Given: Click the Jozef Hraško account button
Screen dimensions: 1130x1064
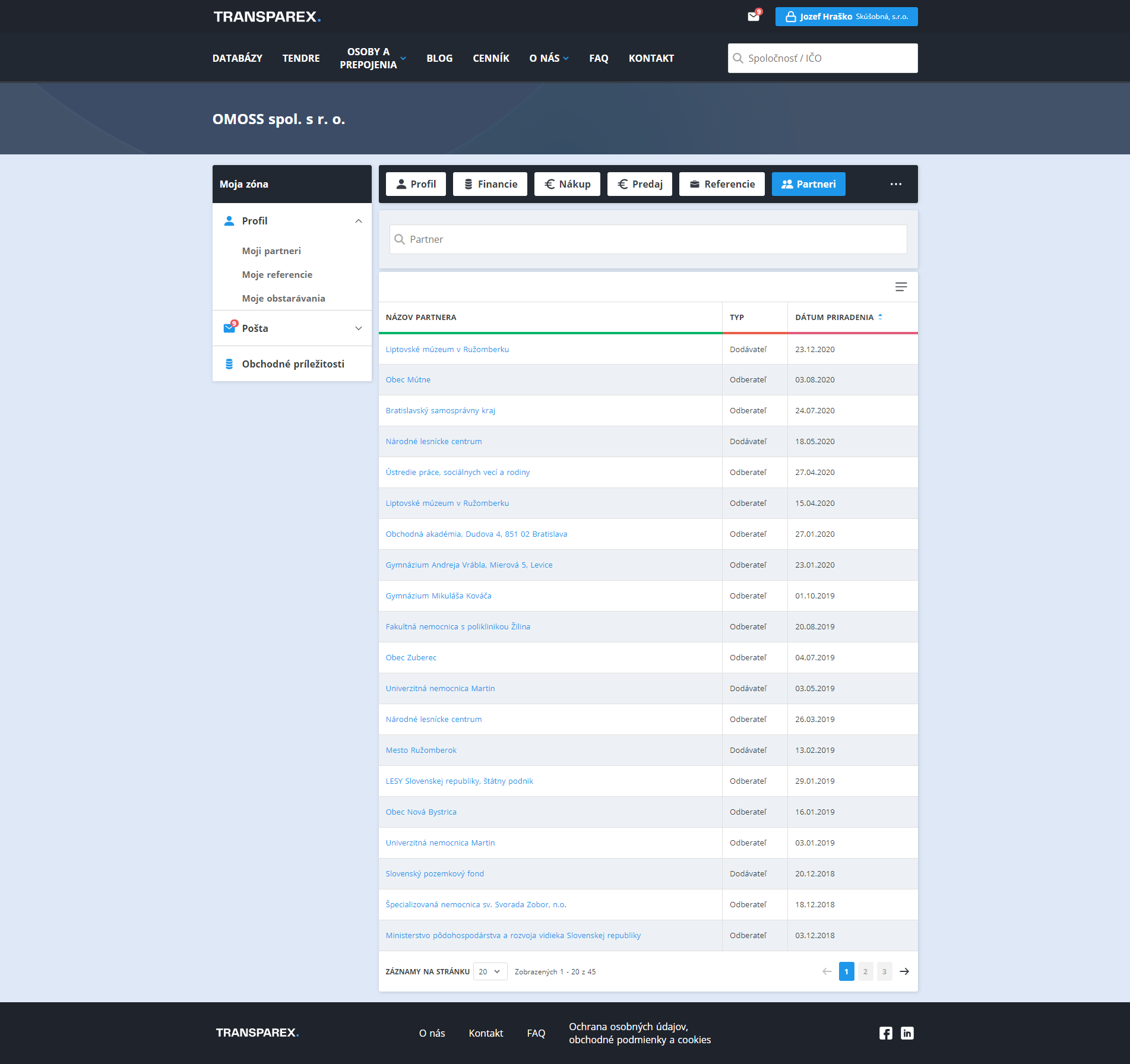Looking at the screenshot, I should click(846, 17).
